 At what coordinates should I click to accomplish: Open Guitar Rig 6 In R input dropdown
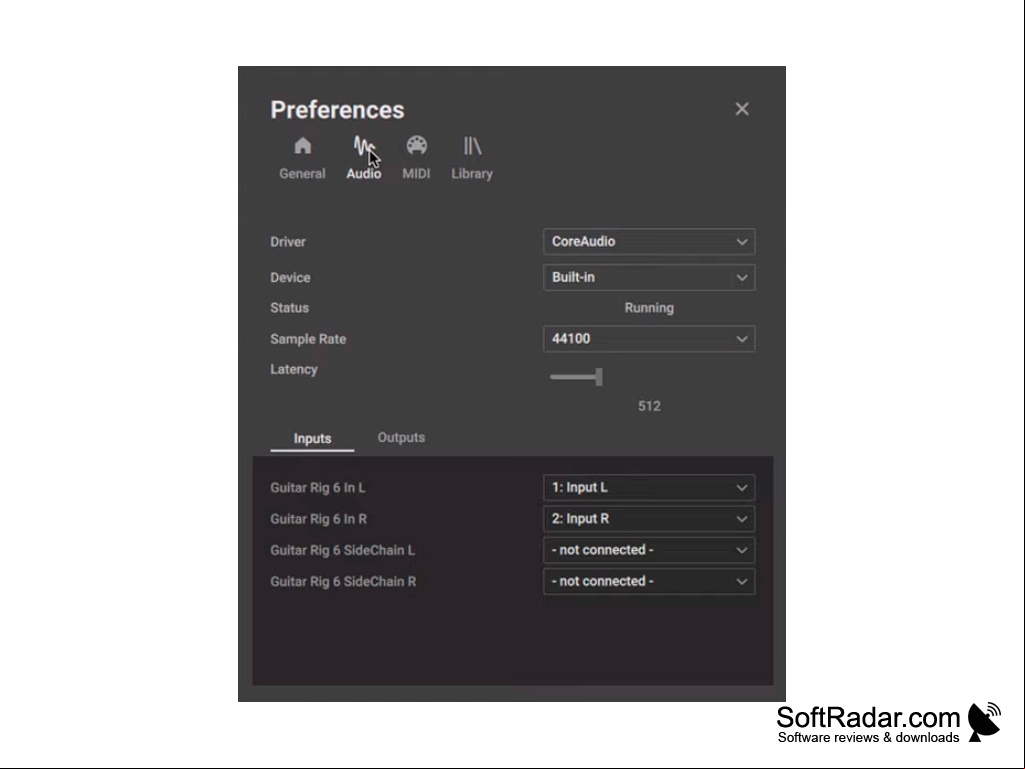(649, 519)
